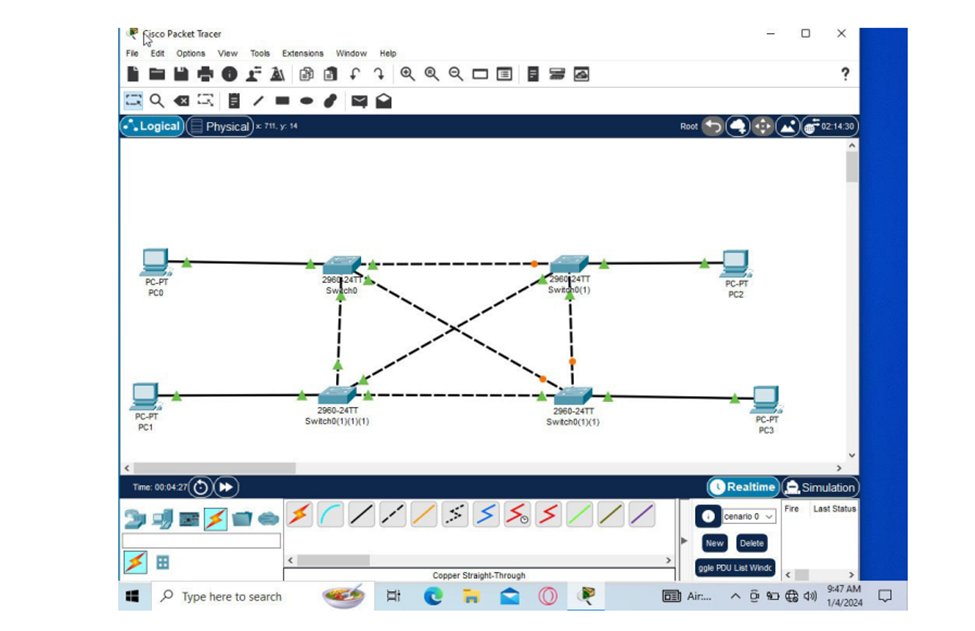Screen dimensions: 975x631
Task: Click the Add Complex PDU open envelope icon
Action: pos(384,101)
